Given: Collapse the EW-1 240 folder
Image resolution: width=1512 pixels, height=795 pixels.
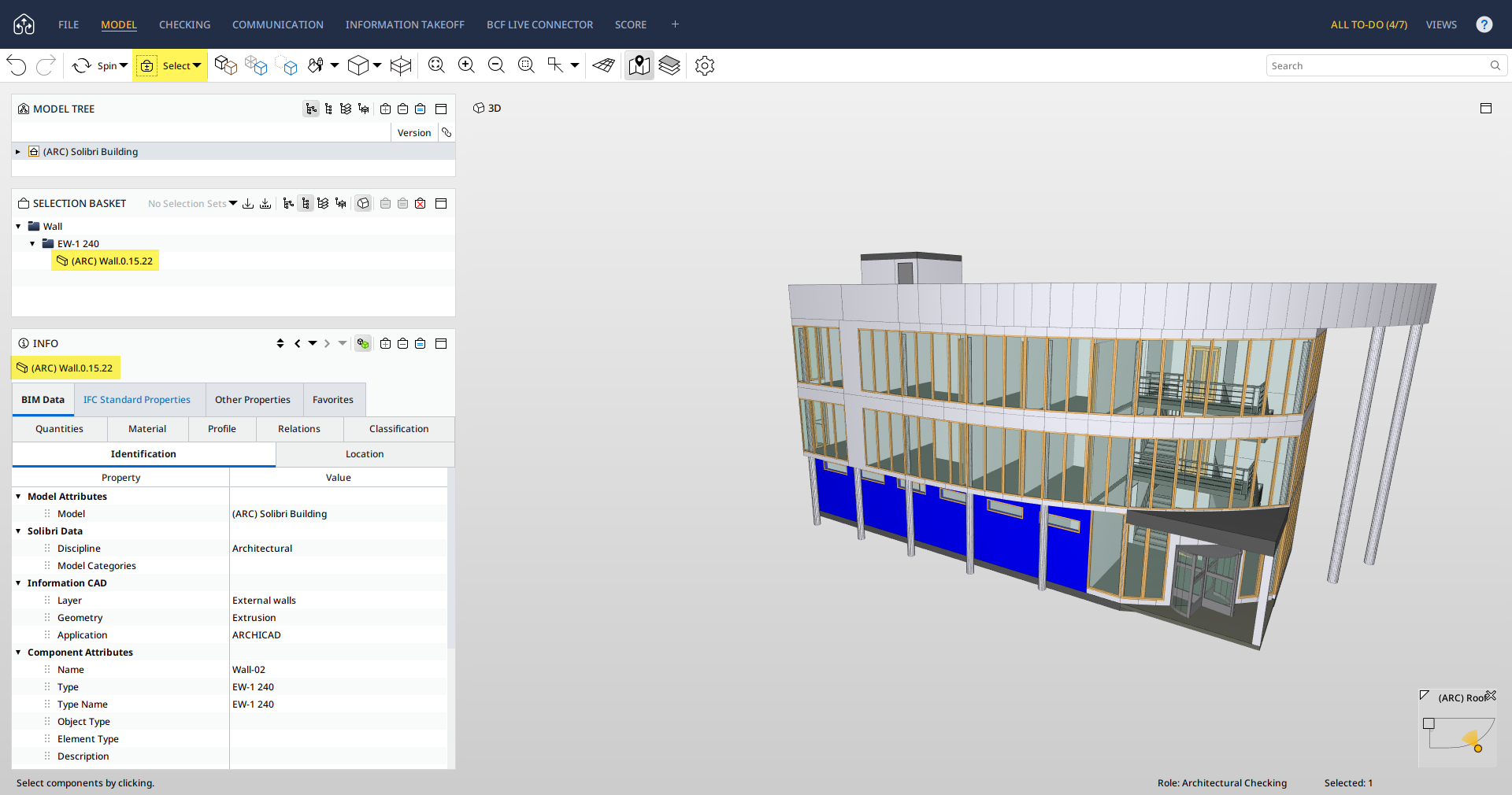Looking at the screenshot, I should (x=32, y=244).
